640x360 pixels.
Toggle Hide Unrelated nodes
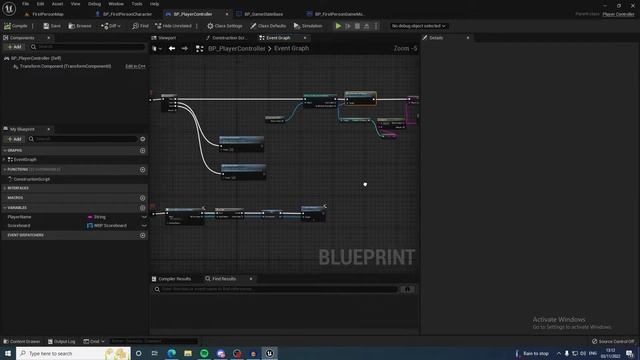(x=173, y=26)
